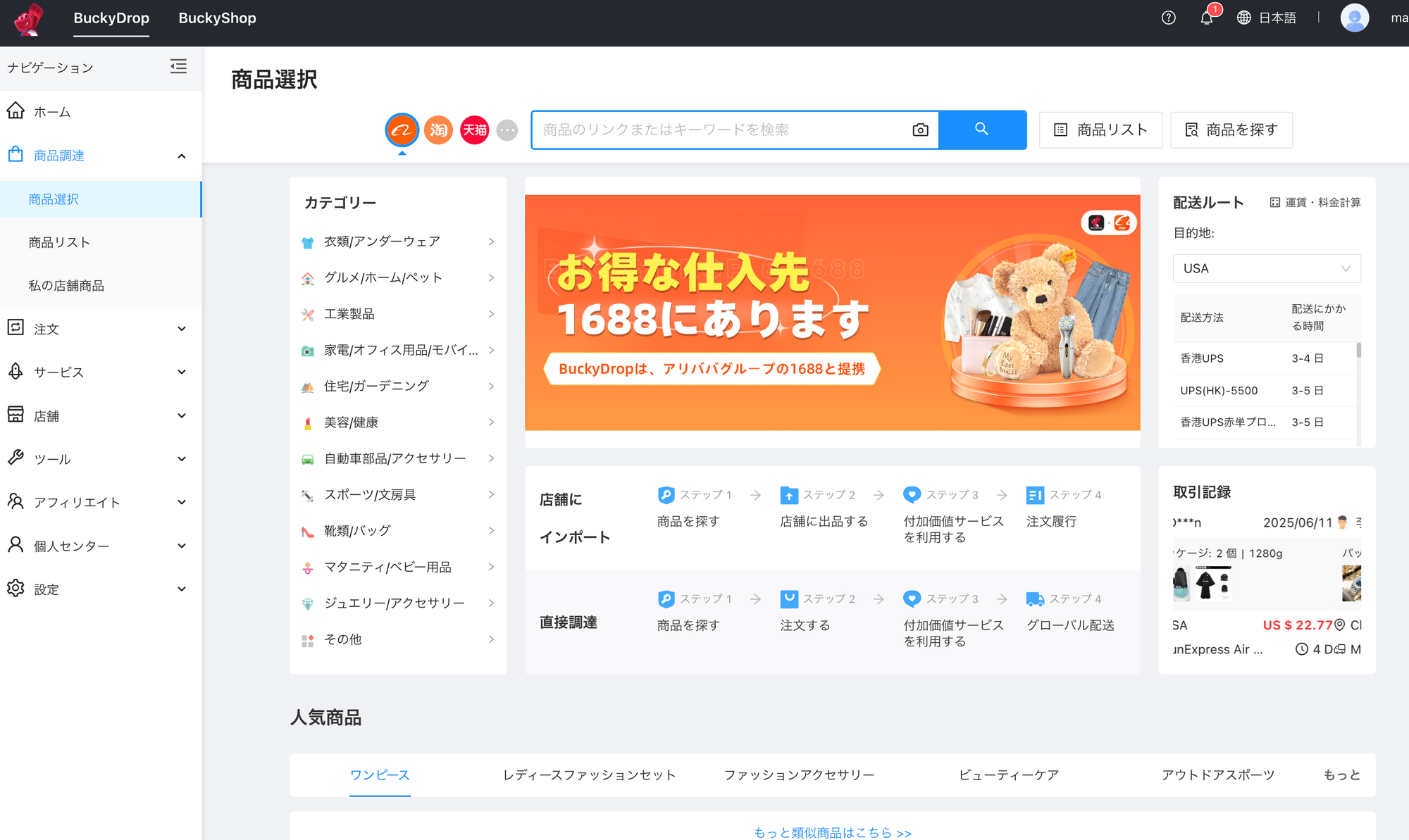Click the product search input field
The height and width of the screenshot is (840, 1409).
(723, 130)
